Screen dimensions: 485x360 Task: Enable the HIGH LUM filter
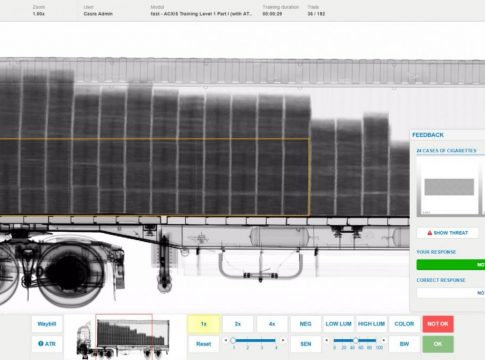click(371, 324)
